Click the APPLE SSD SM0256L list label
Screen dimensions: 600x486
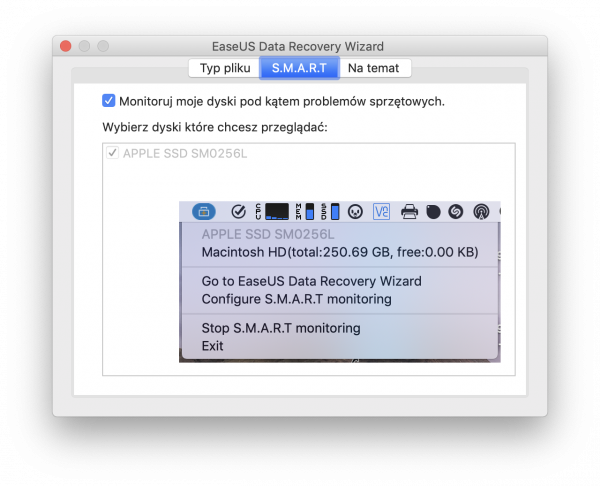[185, 153]
